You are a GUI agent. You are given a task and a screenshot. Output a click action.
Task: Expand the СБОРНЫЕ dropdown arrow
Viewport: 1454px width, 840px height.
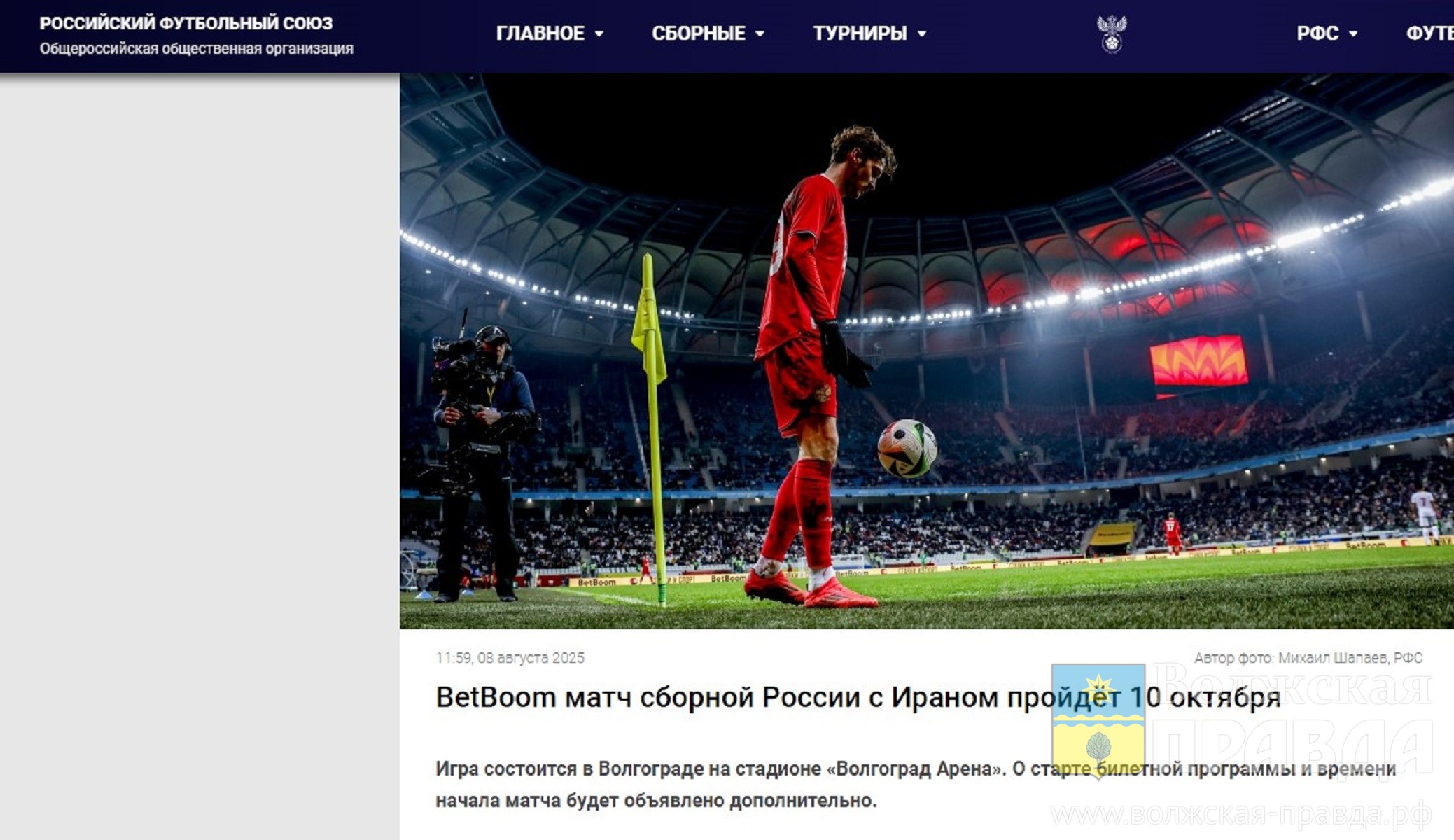point(760,34)
